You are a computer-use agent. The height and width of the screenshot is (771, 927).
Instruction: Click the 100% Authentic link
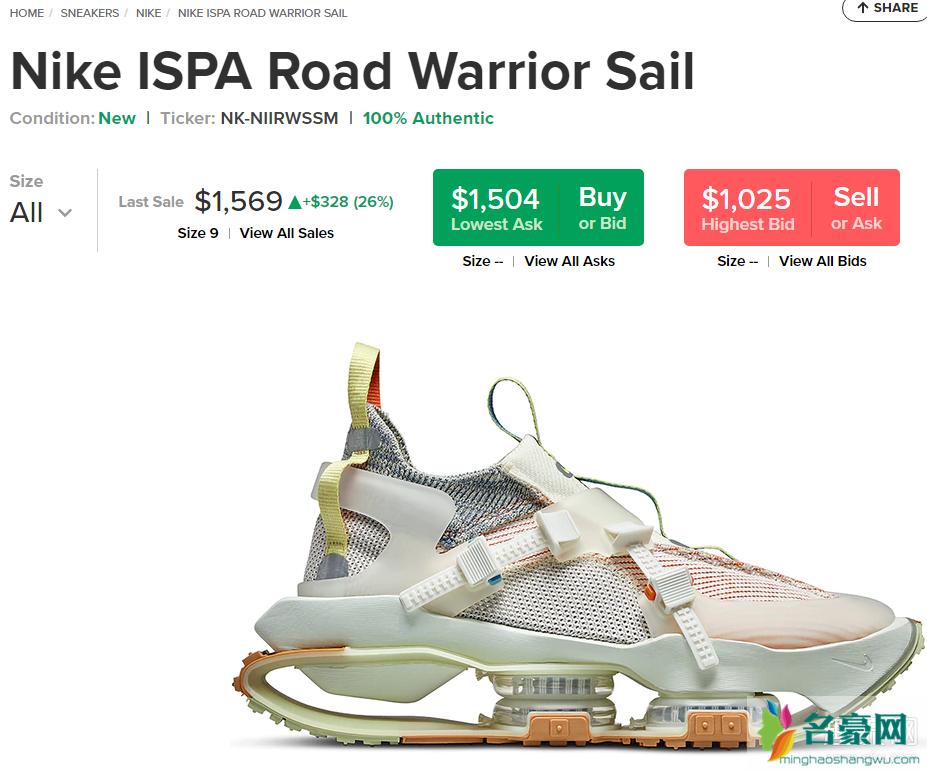point(428,118)
